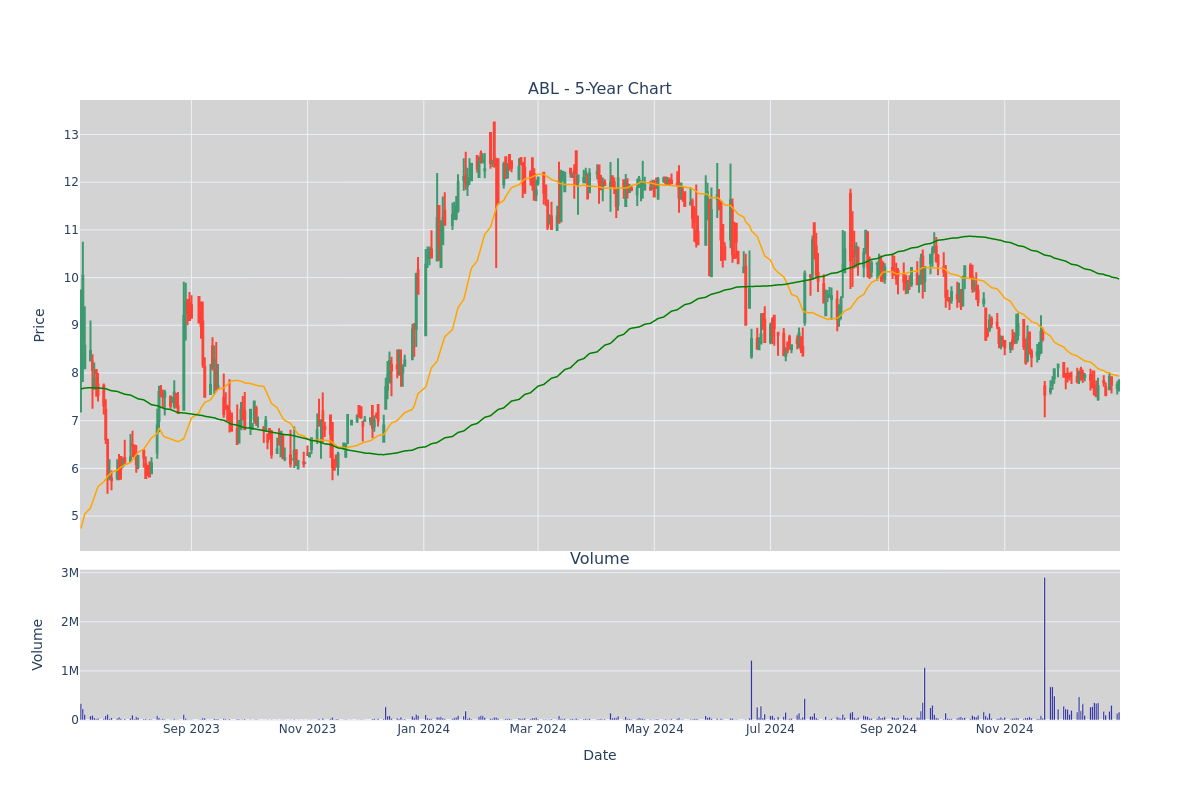Click the 1M volume tick label

[69, 671]
